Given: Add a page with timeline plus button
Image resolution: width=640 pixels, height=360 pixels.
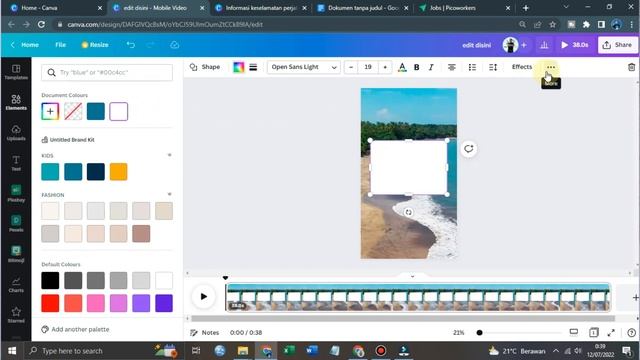Looking at the screenshot, I should click(x=635, y=297).
